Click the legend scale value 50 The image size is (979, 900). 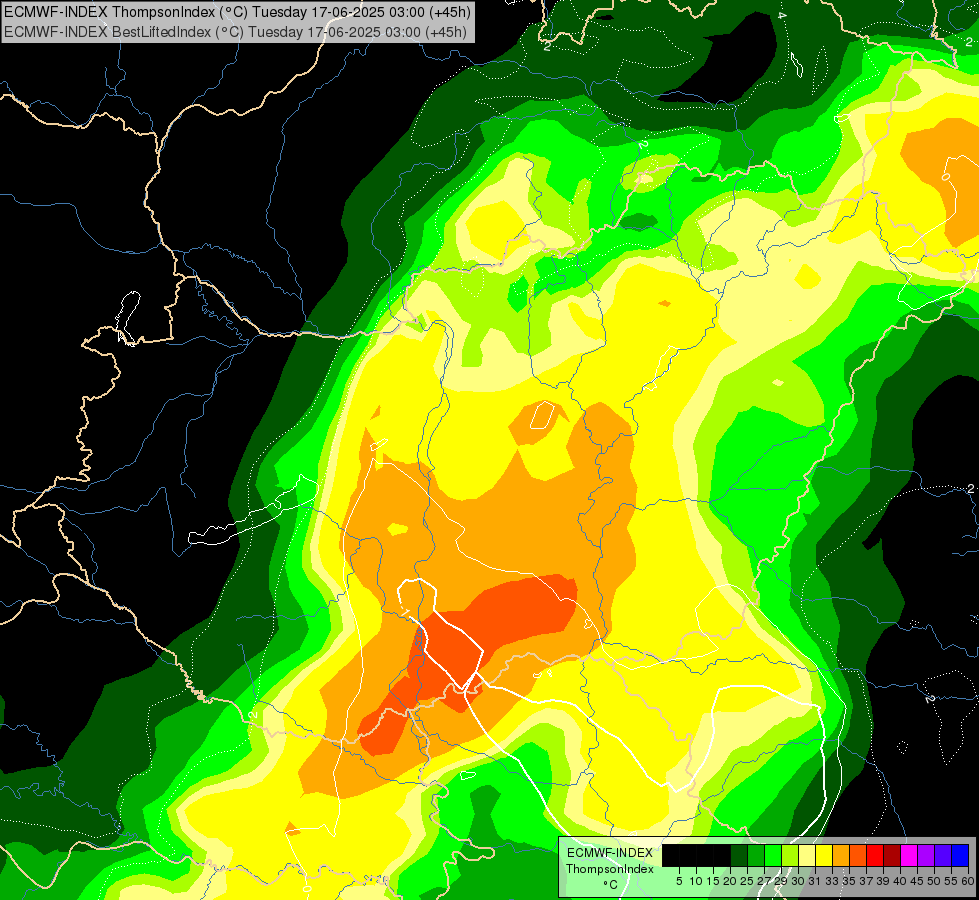pos(934,881)
